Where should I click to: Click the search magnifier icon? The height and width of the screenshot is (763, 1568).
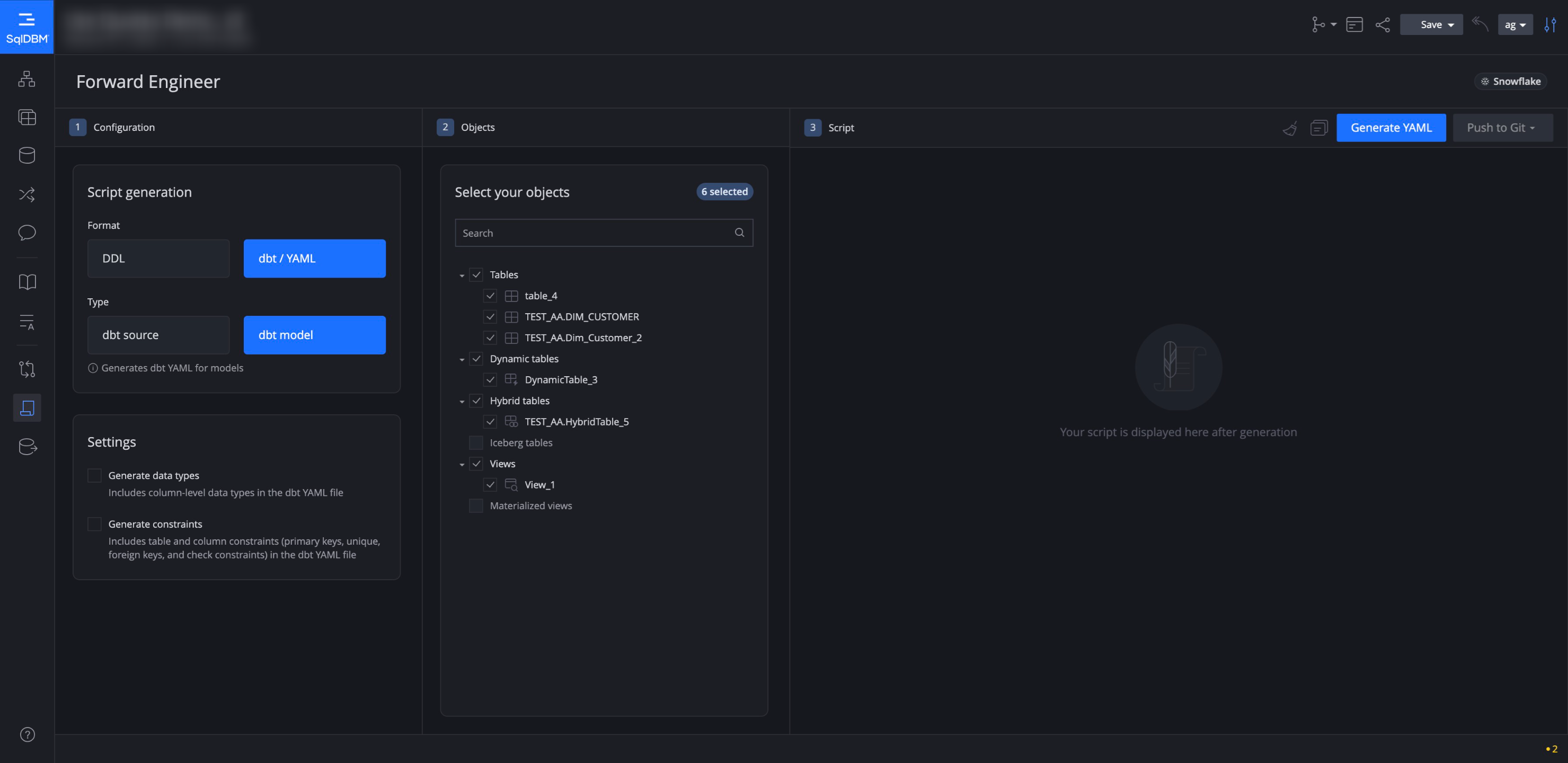(740, 233)
